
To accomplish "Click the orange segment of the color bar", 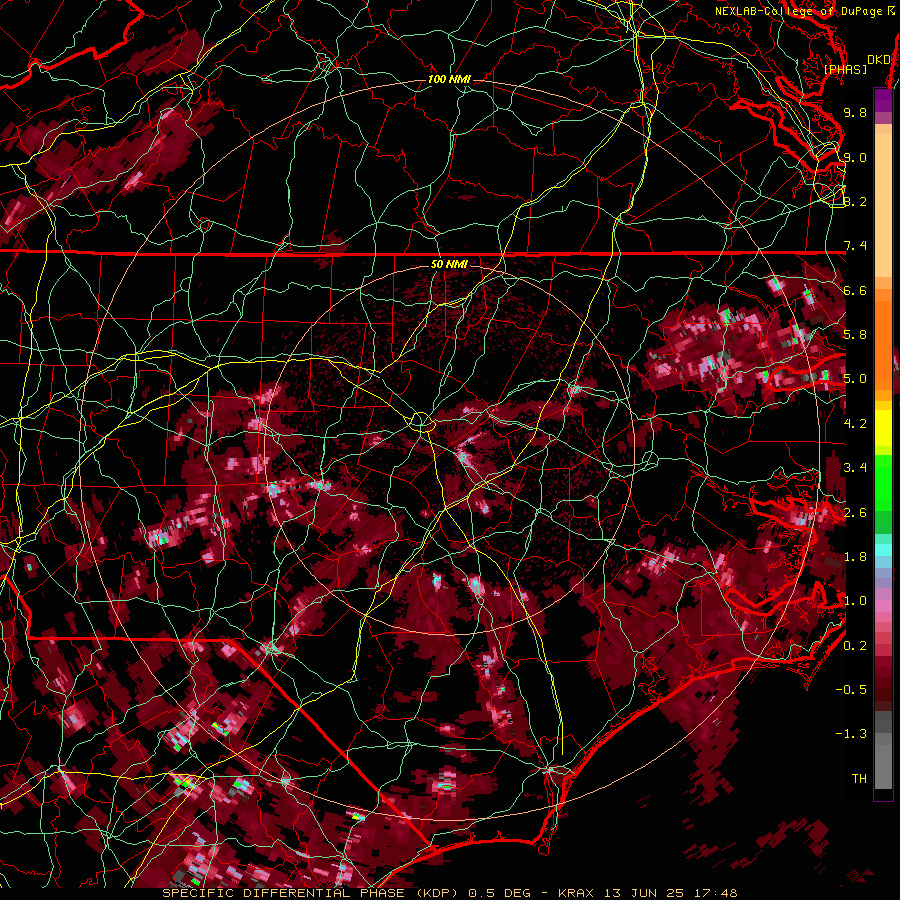I will pos(883,339).
